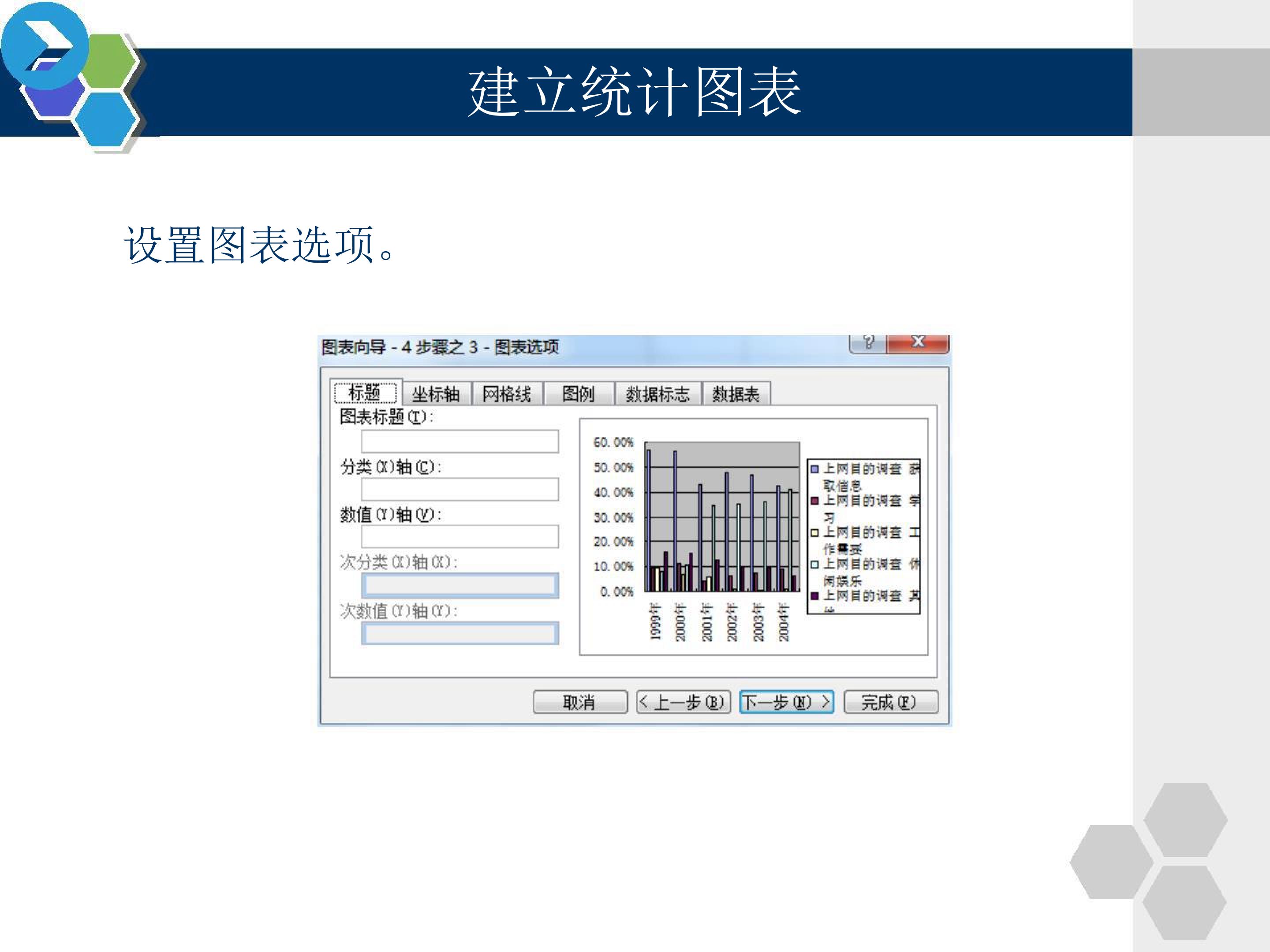Click the 2004年 axis label
Image resolution: width=1270 pixels, height=952 pixels.
(x=784, y=621)
